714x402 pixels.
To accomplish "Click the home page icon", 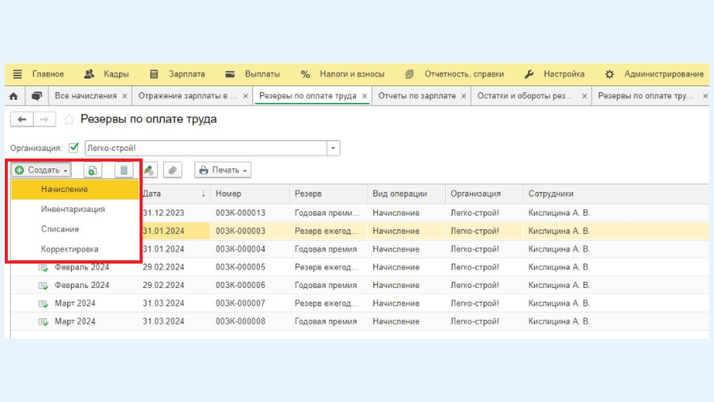I will (14, 96).
